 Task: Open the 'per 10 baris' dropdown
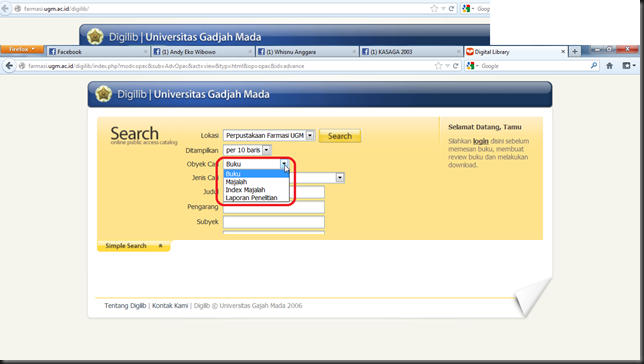pyautogui.click(x=247, y=150)
